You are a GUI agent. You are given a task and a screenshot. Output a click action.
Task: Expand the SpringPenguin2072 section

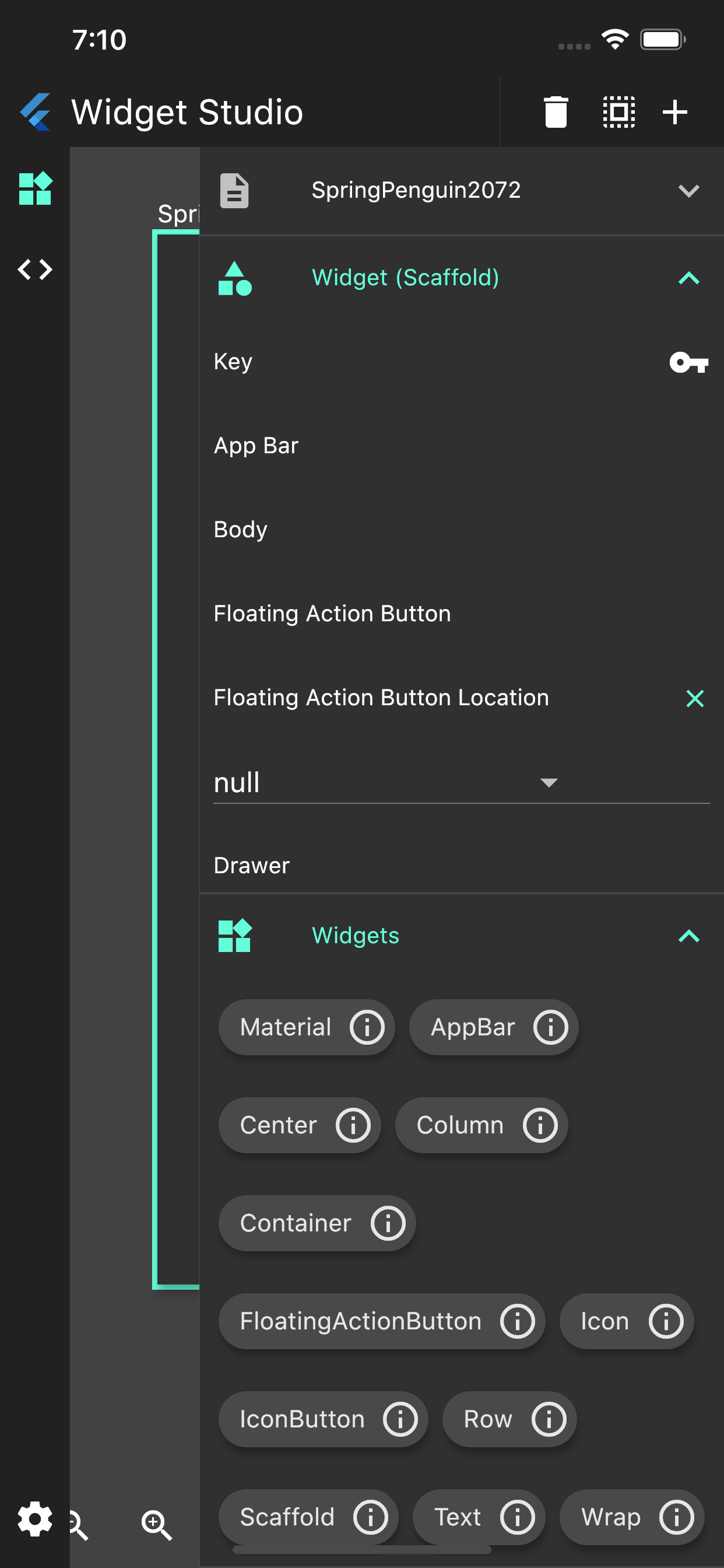(x=688, y=191)
